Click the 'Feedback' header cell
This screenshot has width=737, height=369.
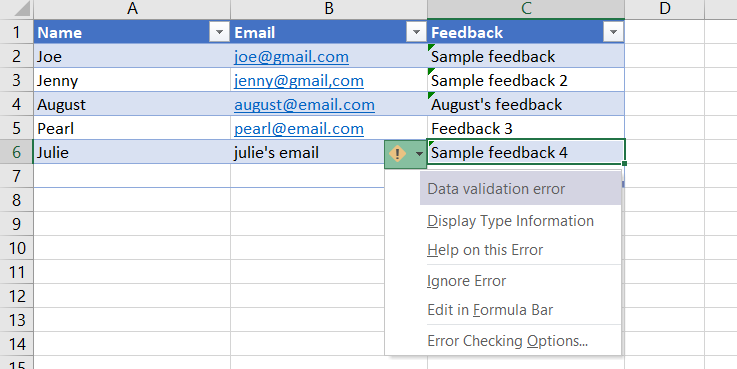click(526, 32)
